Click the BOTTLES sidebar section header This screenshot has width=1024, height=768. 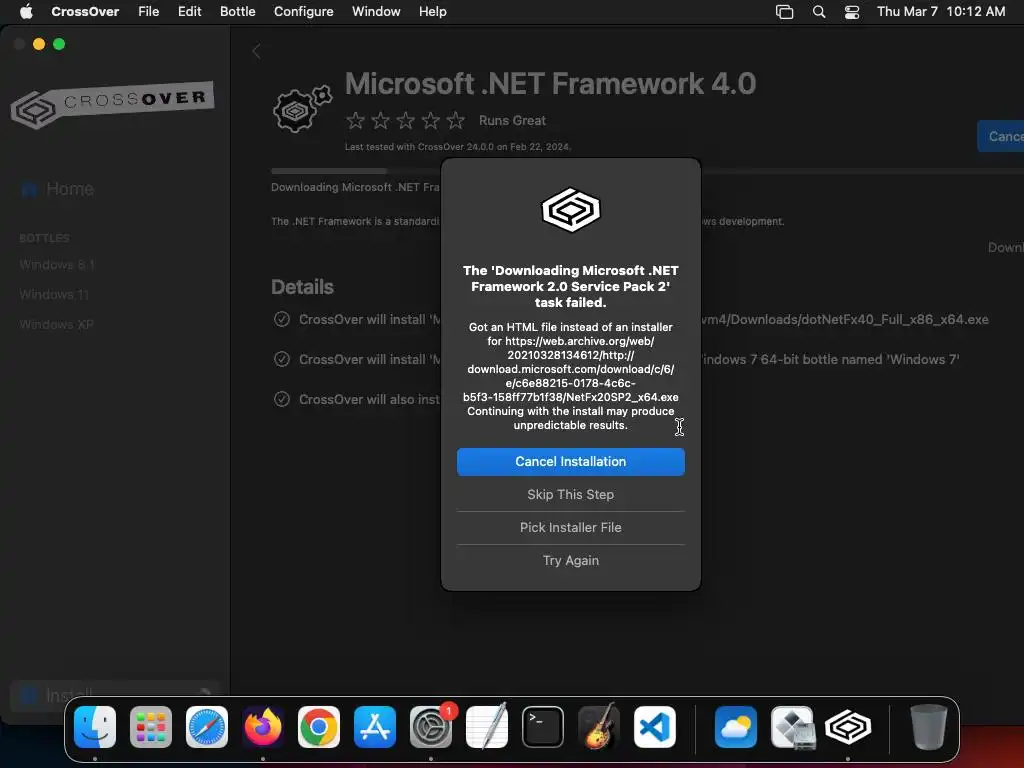[44, 238]
